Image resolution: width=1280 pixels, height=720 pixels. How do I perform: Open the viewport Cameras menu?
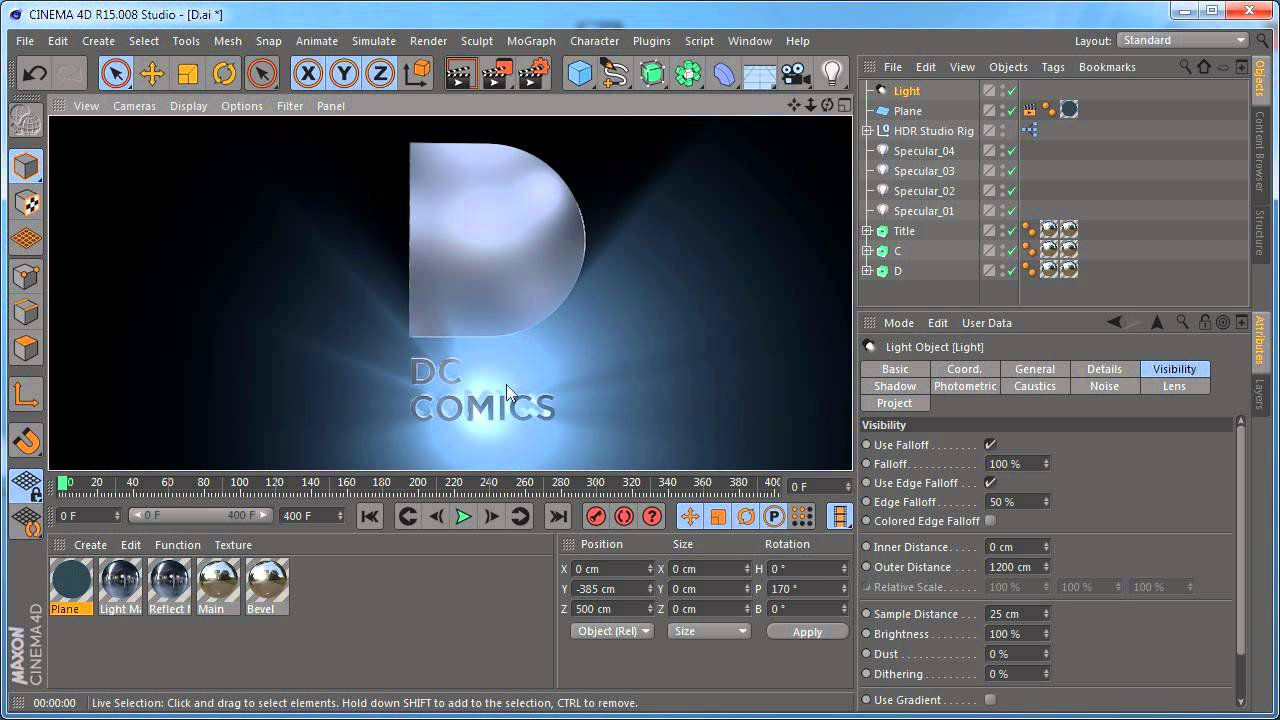click(134, 106)
